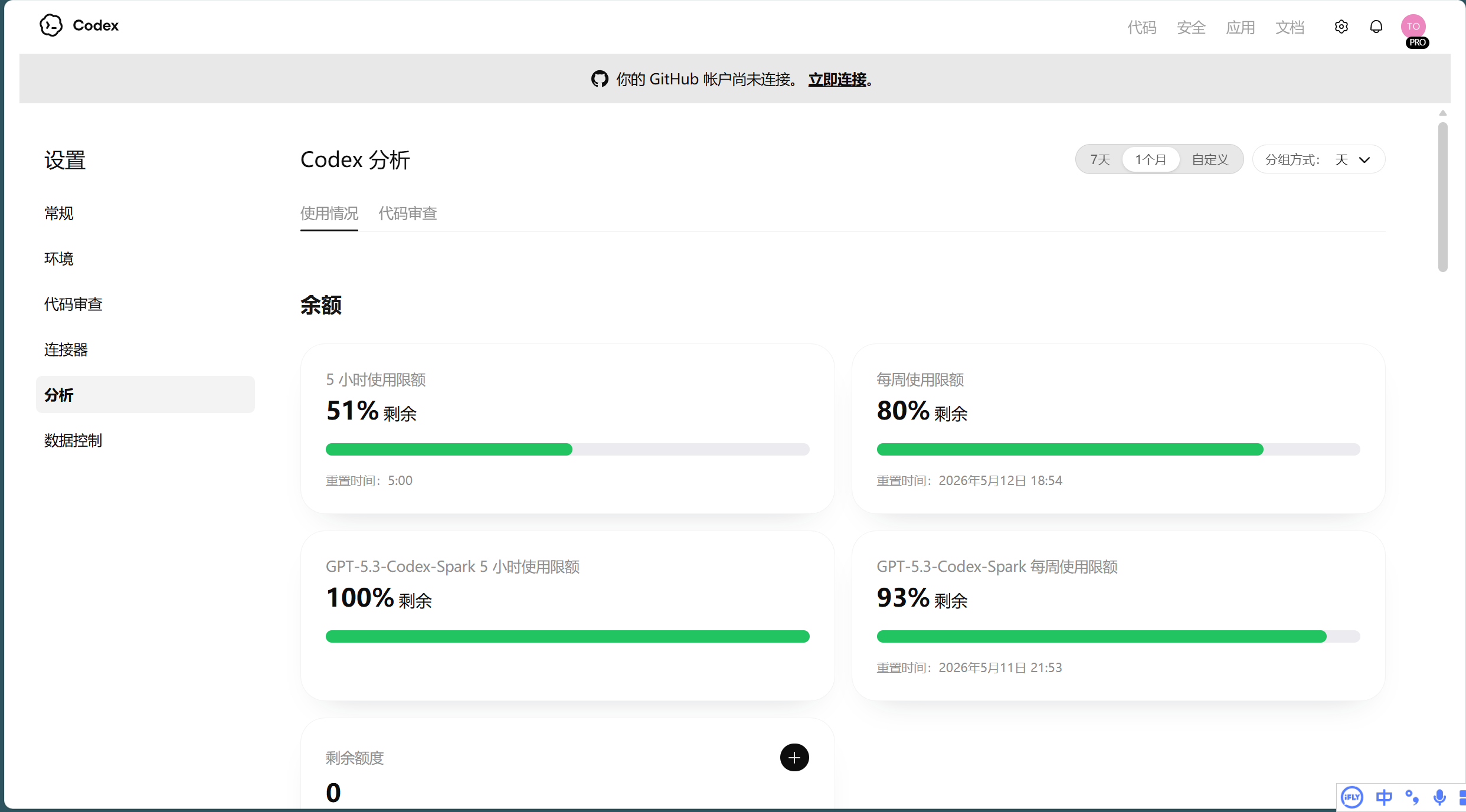Click the 每周使用限额 progress bar
Screen dimensions: 1466x812
tap(1118, 449)
